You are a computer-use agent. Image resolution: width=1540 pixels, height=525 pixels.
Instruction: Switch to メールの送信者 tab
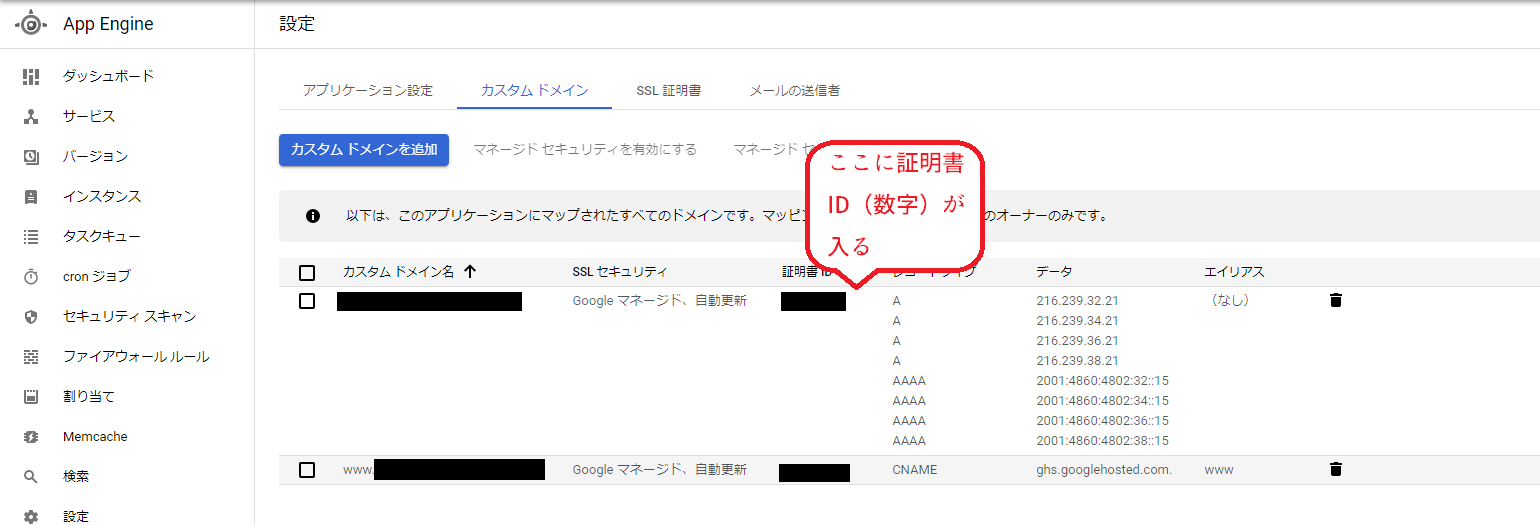795,90
